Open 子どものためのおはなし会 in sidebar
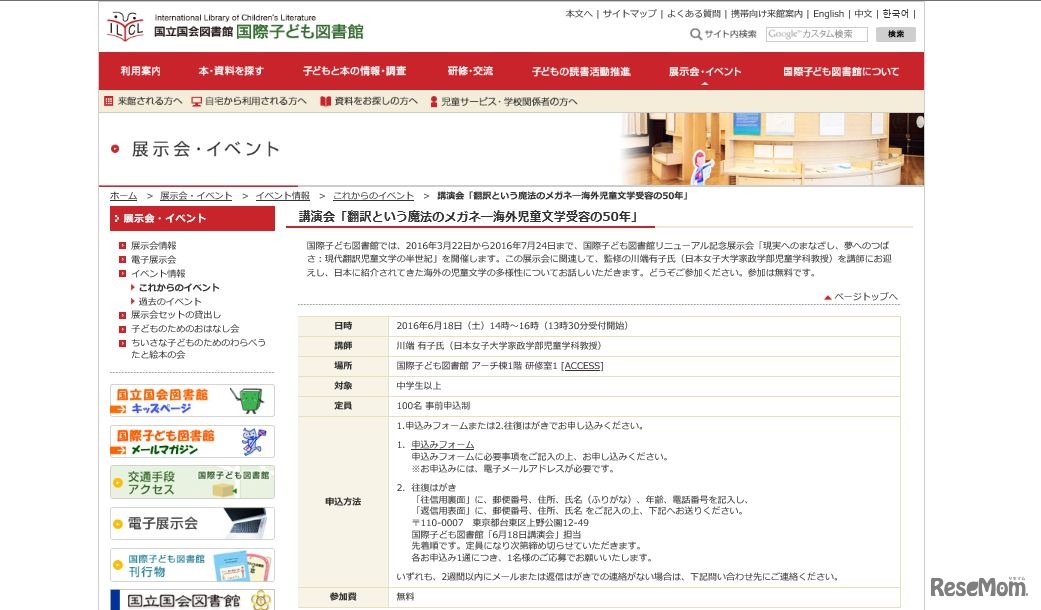Image resolution: width=1041 pixels, height=610 pixels. [x=185, y=329]
